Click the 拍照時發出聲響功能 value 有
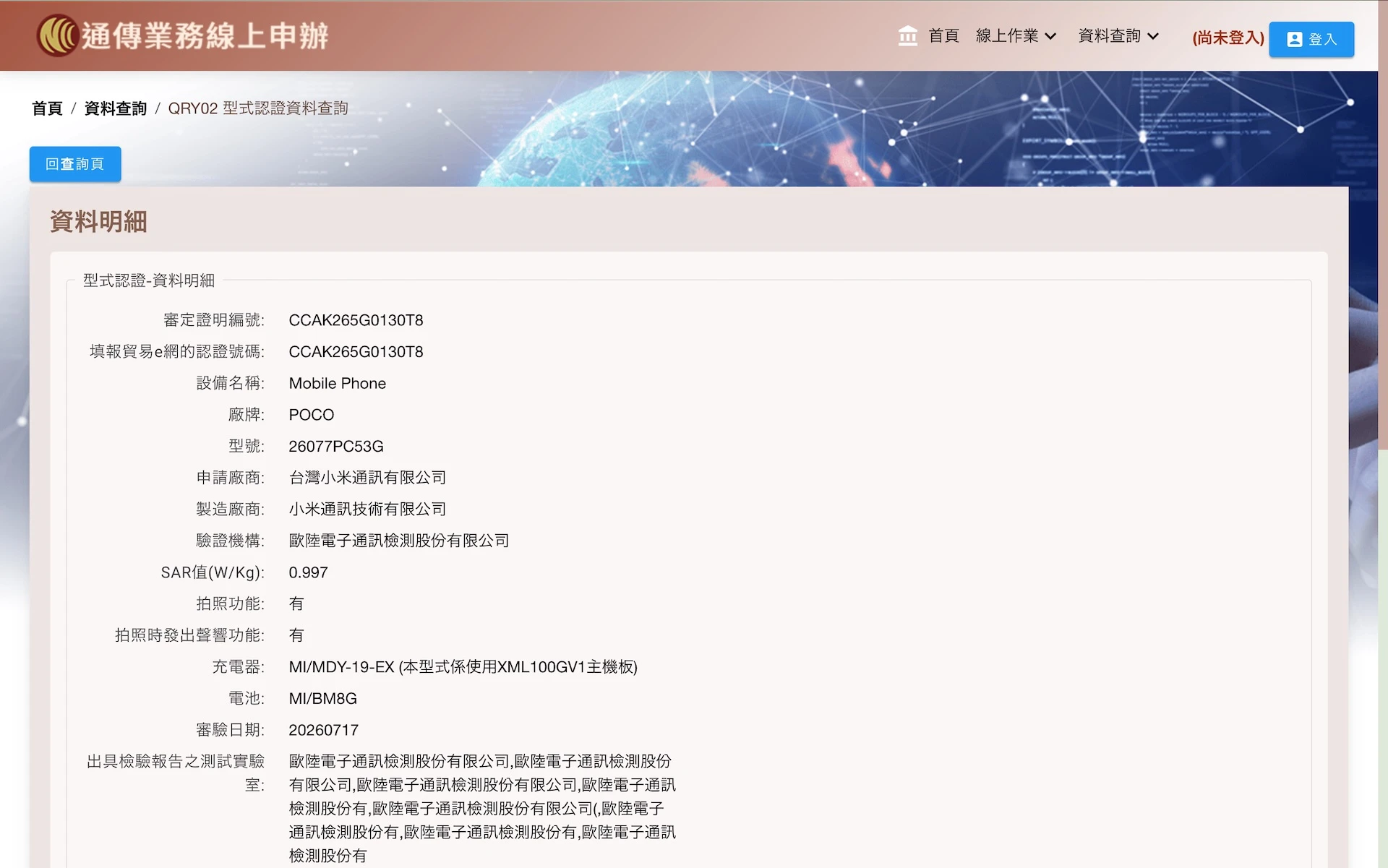The width and height of the screenshot is (1388, 868). tap(296, 635)
